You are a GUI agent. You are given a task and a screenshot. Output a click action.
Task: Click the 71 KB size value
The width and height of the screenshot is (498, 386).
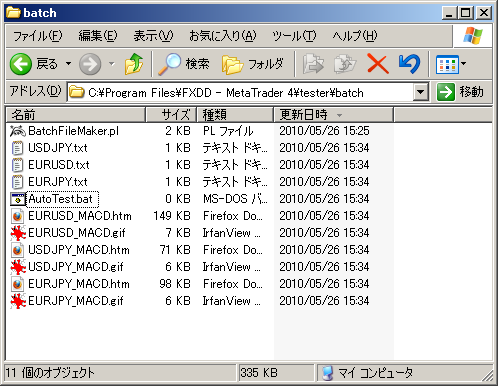(x=175, y=250)
